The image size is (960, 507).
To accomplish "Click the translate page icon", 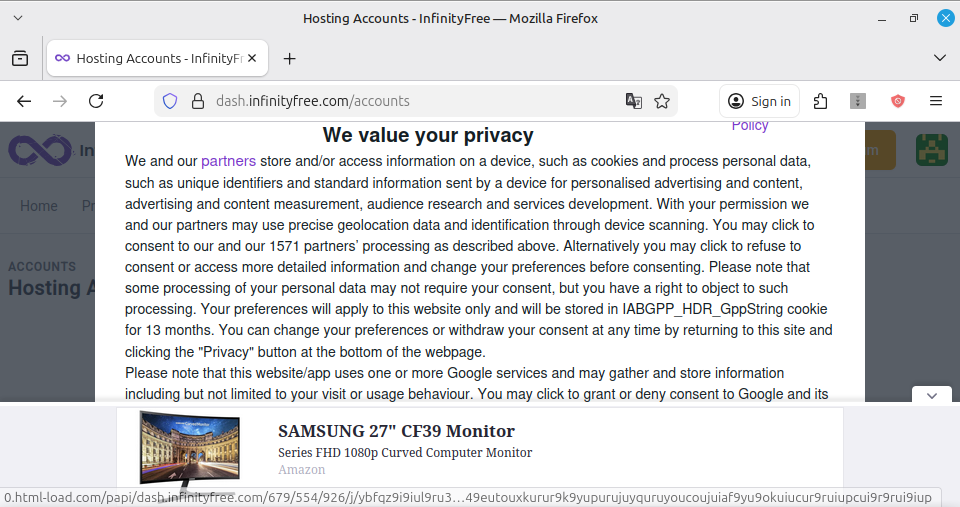I will click(x=633, y=101).
